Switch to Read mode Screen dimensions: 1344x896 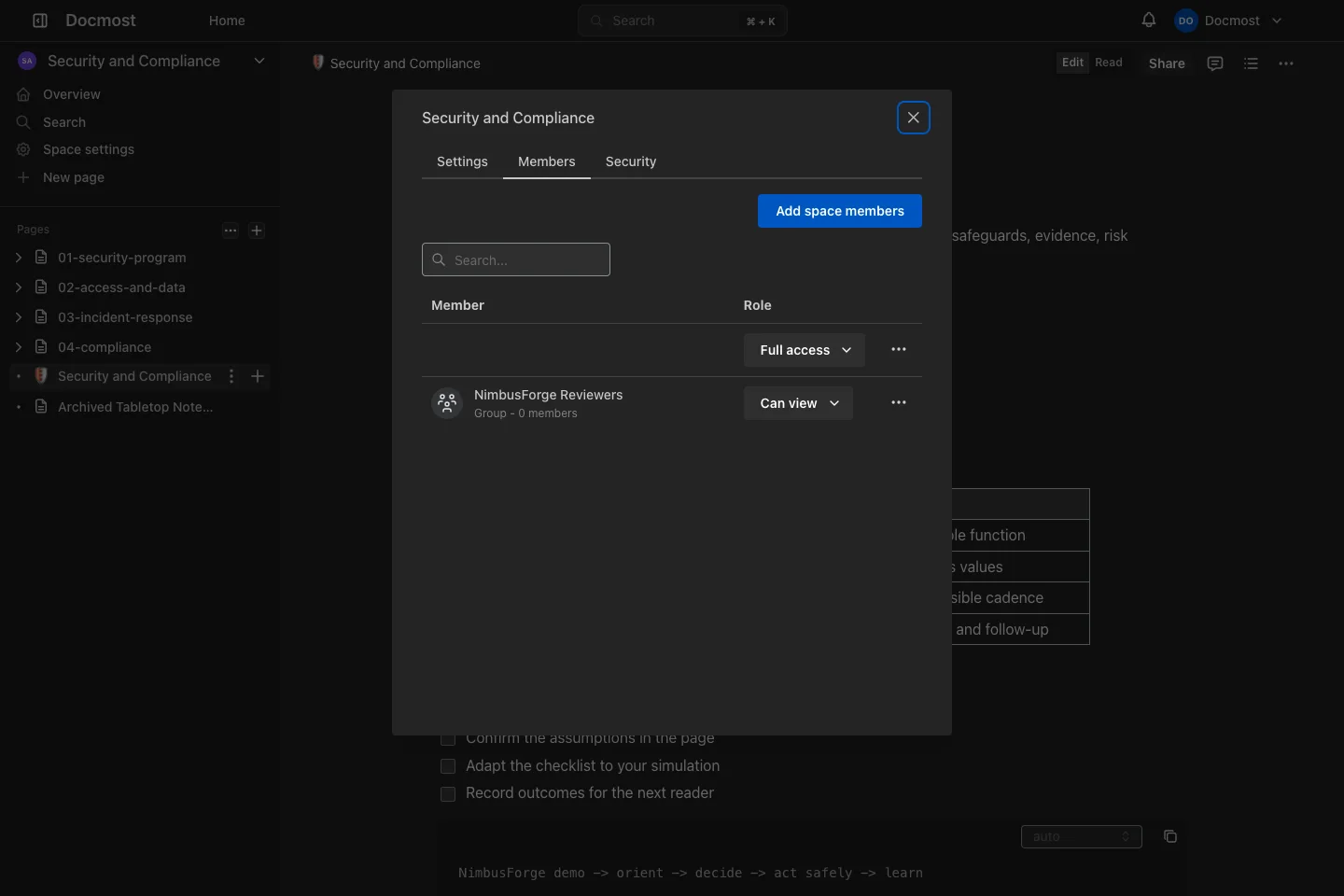click(x=1109, y=63)
